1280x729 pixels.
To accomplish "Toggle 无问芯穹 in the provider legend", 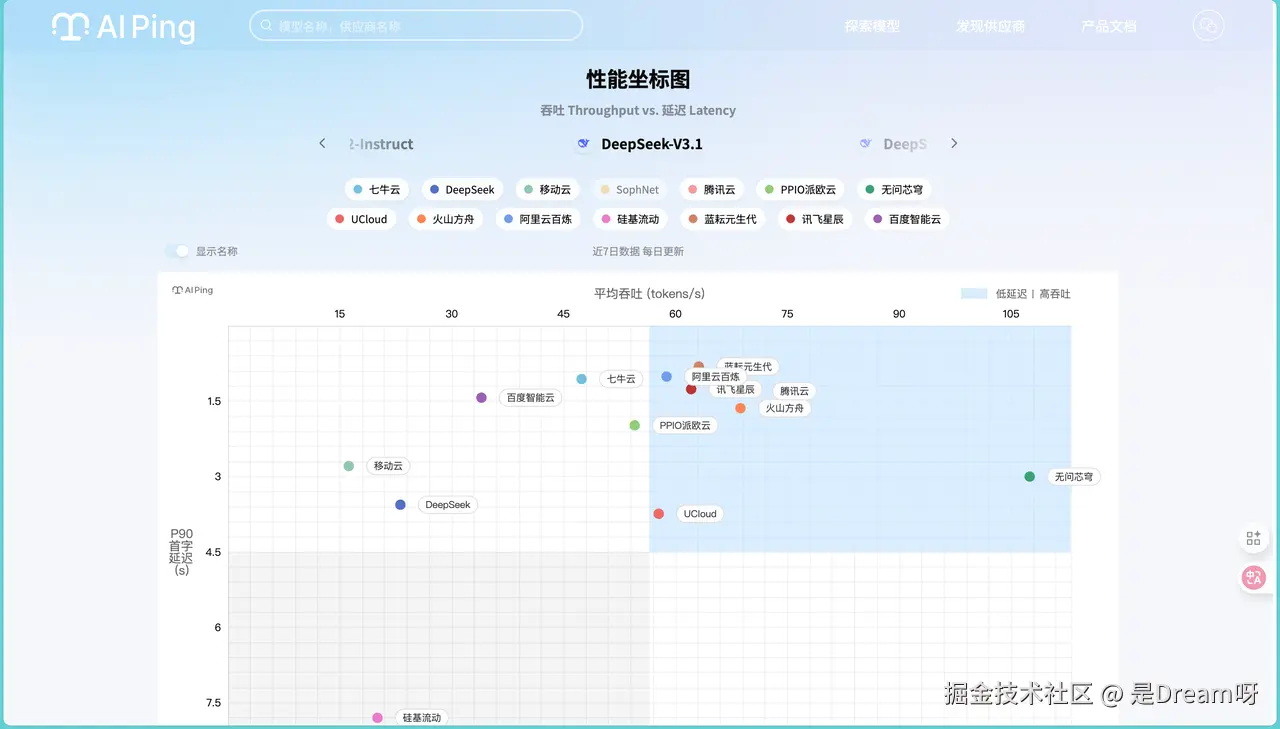I will click(895, 189).
